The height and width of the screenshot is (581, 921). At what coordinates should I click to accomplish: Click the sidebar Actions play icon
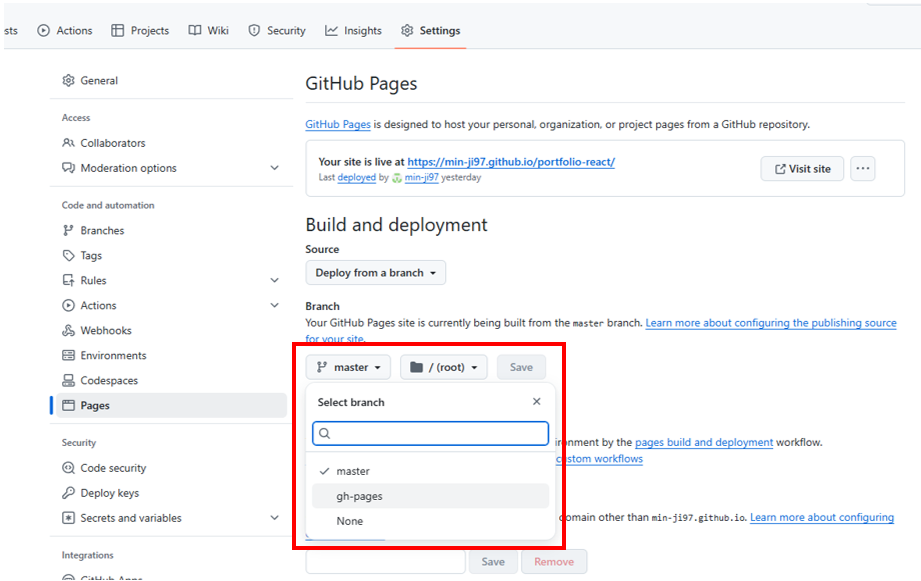pos(69,305)
